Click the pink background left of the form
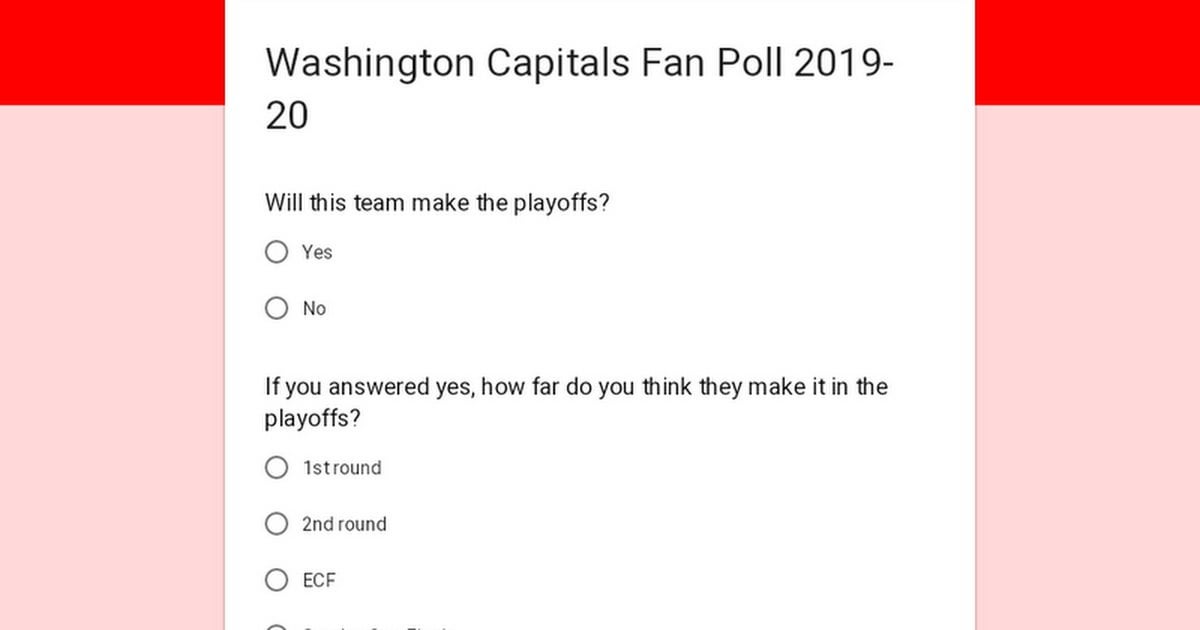The image size is (1200, 630). tap(112, 367)
